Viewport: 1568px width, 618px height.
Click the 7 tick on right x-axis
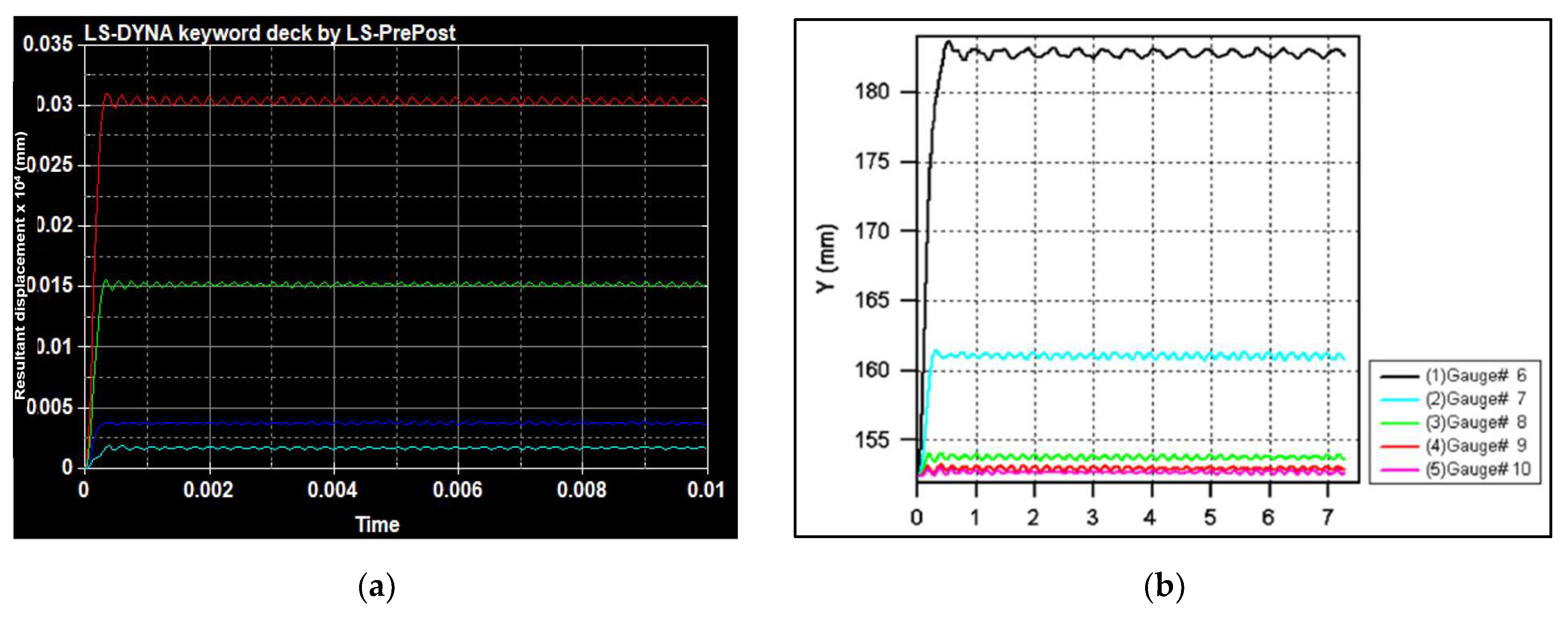coord(1328,518)
